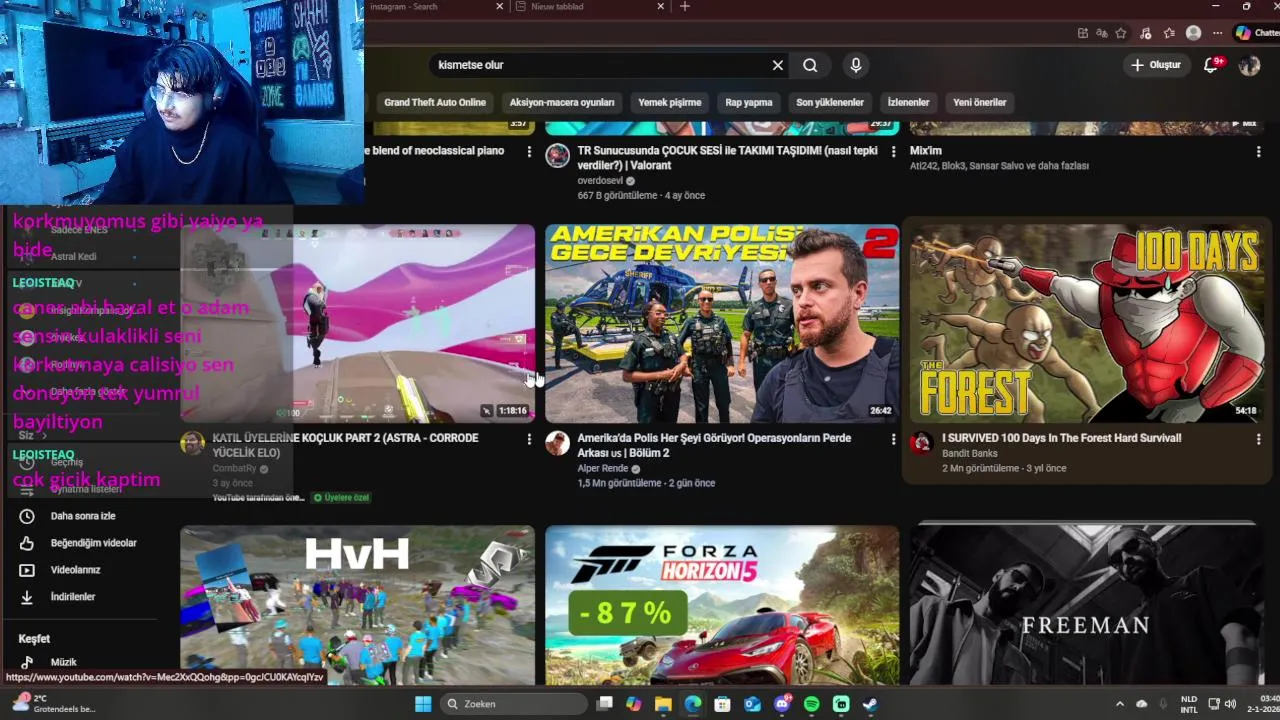This screenshot has width=1280, height=720.
Task: Close the Nieuw tabblad tab
Action: [x=661, y=6]
